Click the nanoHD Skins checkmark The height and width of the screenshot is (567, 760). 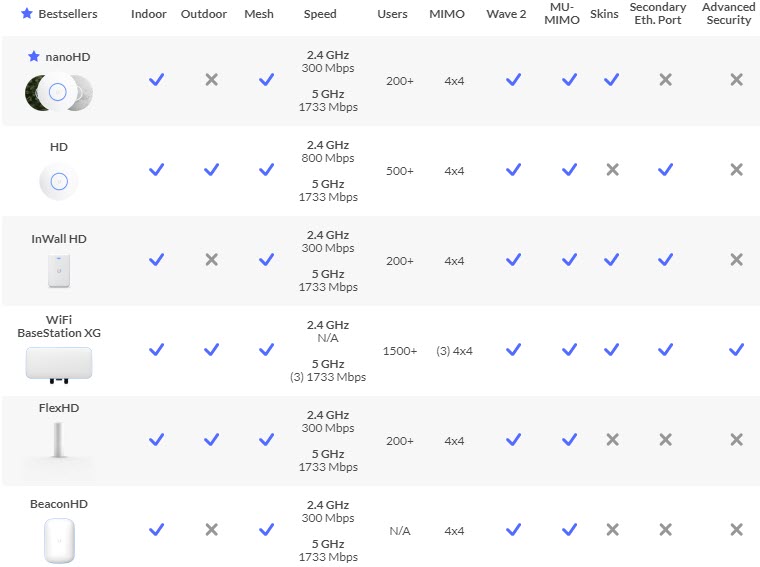pos(612,79)
